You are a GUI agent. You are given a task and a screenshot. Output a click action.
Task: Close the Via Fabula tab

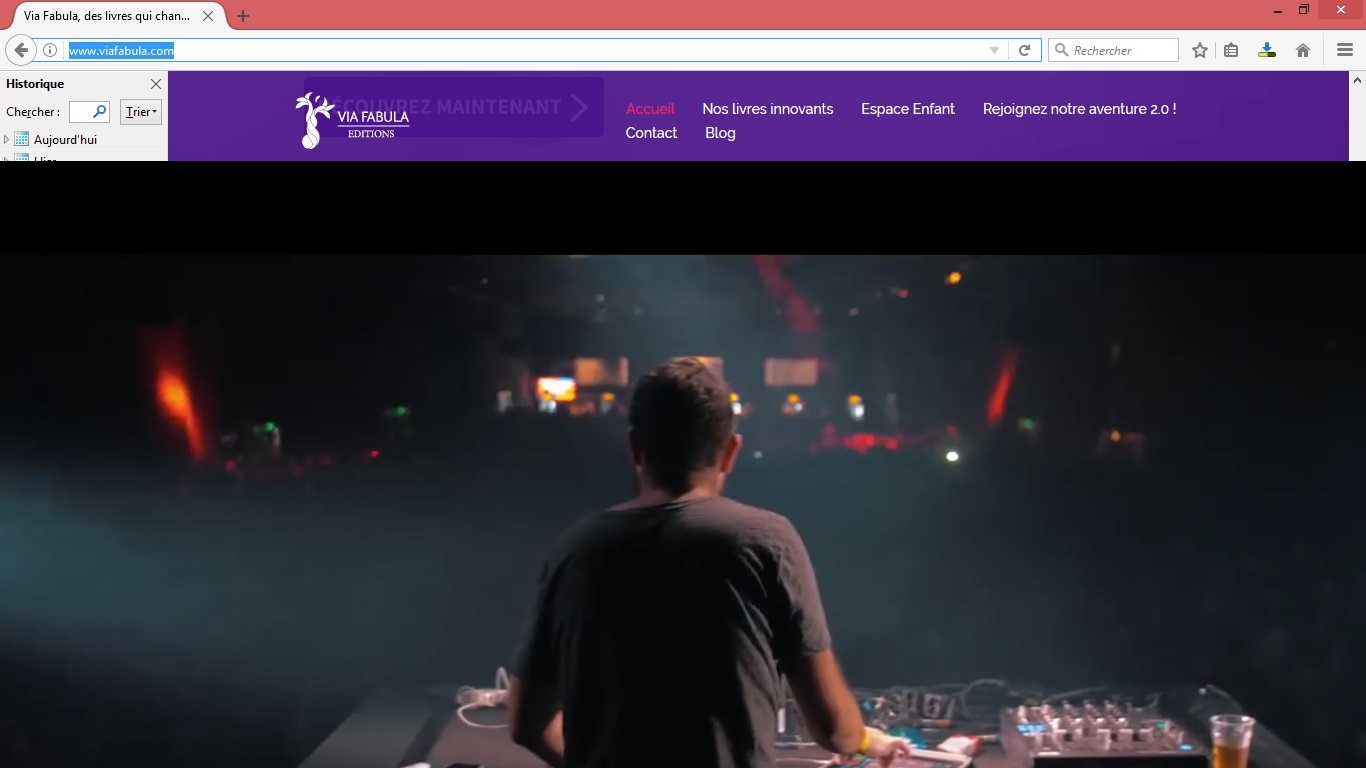coord(208,16)
